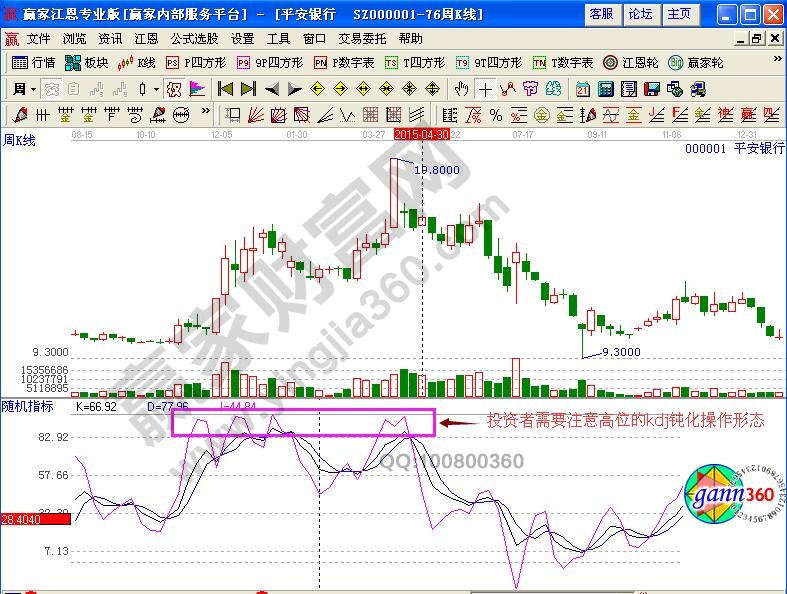The image size is (787, 594).
Task: Toggle the crosshair cursor tool
Action: 486,88
